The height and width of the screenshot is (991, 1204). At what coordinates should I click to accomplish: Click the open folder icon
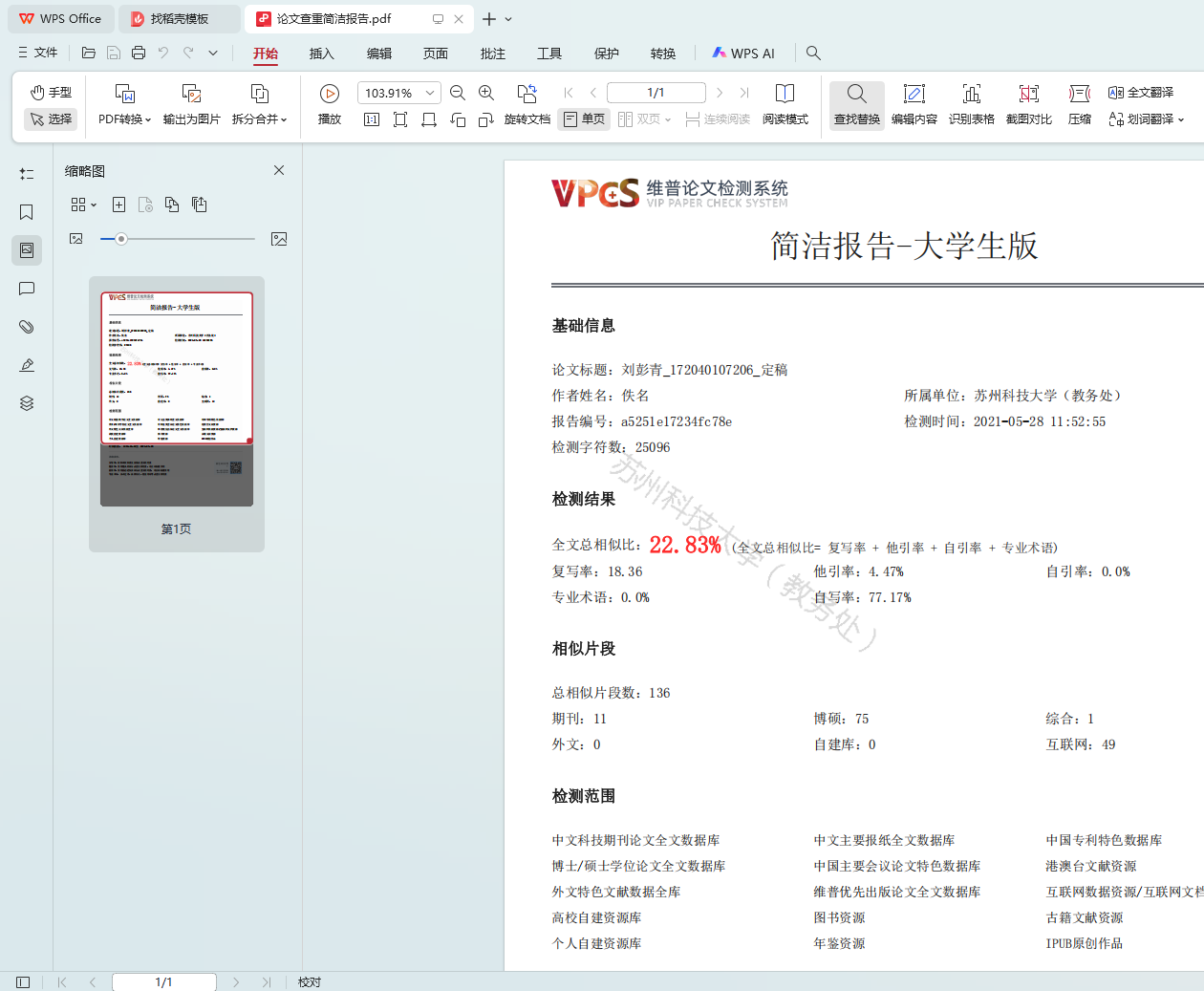coord(89,53)
